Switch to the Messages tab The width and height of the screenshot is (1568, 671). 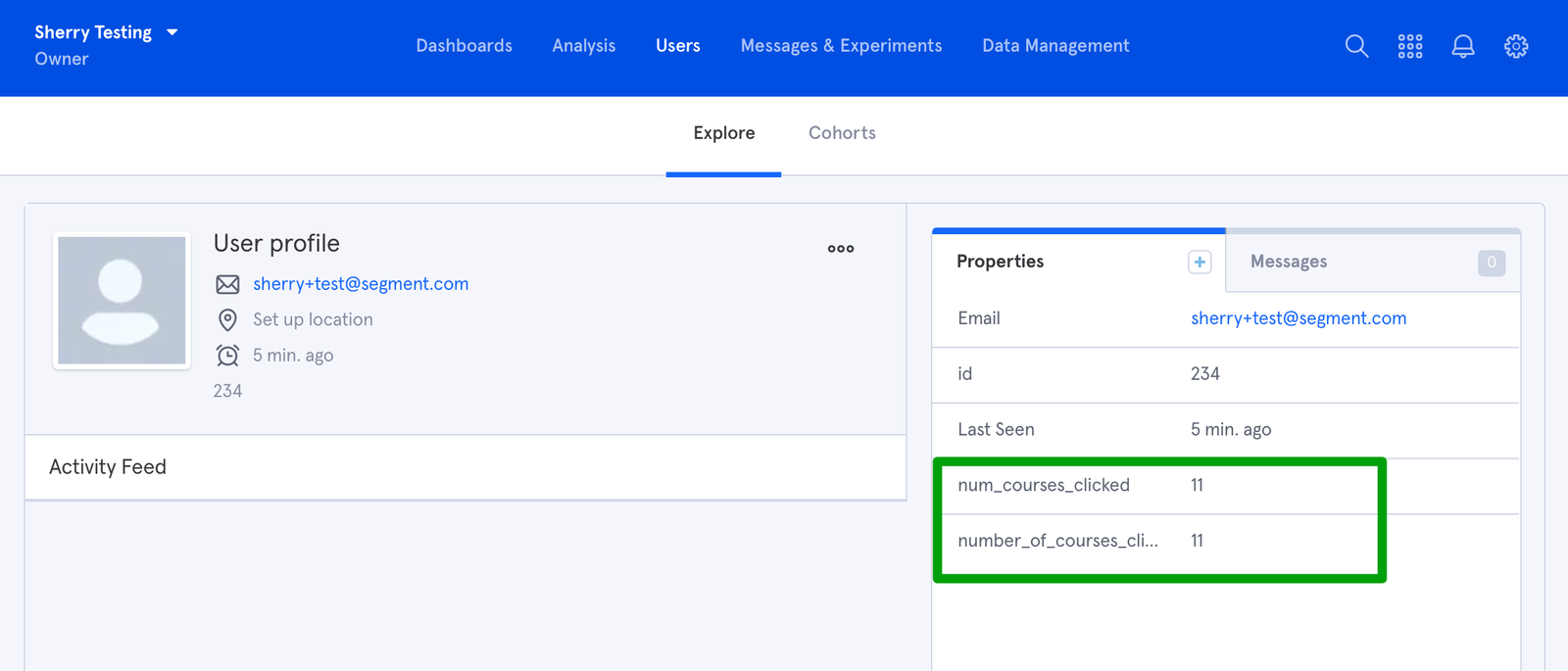(1288, 262)
